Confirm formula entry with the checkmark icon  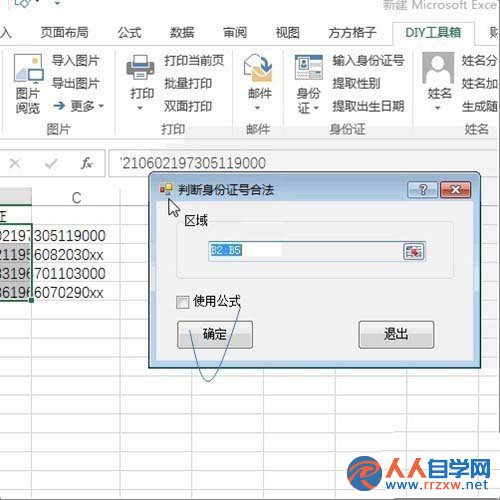51,163
